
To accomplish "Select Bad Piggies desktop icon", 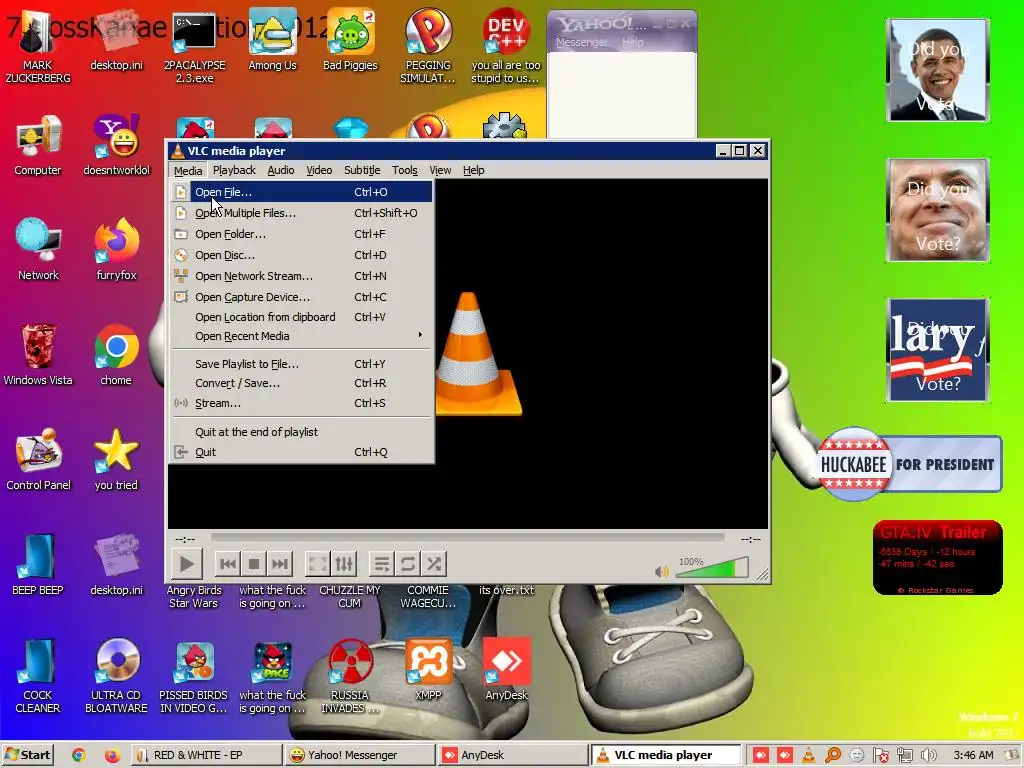I will tap(350, 41).
